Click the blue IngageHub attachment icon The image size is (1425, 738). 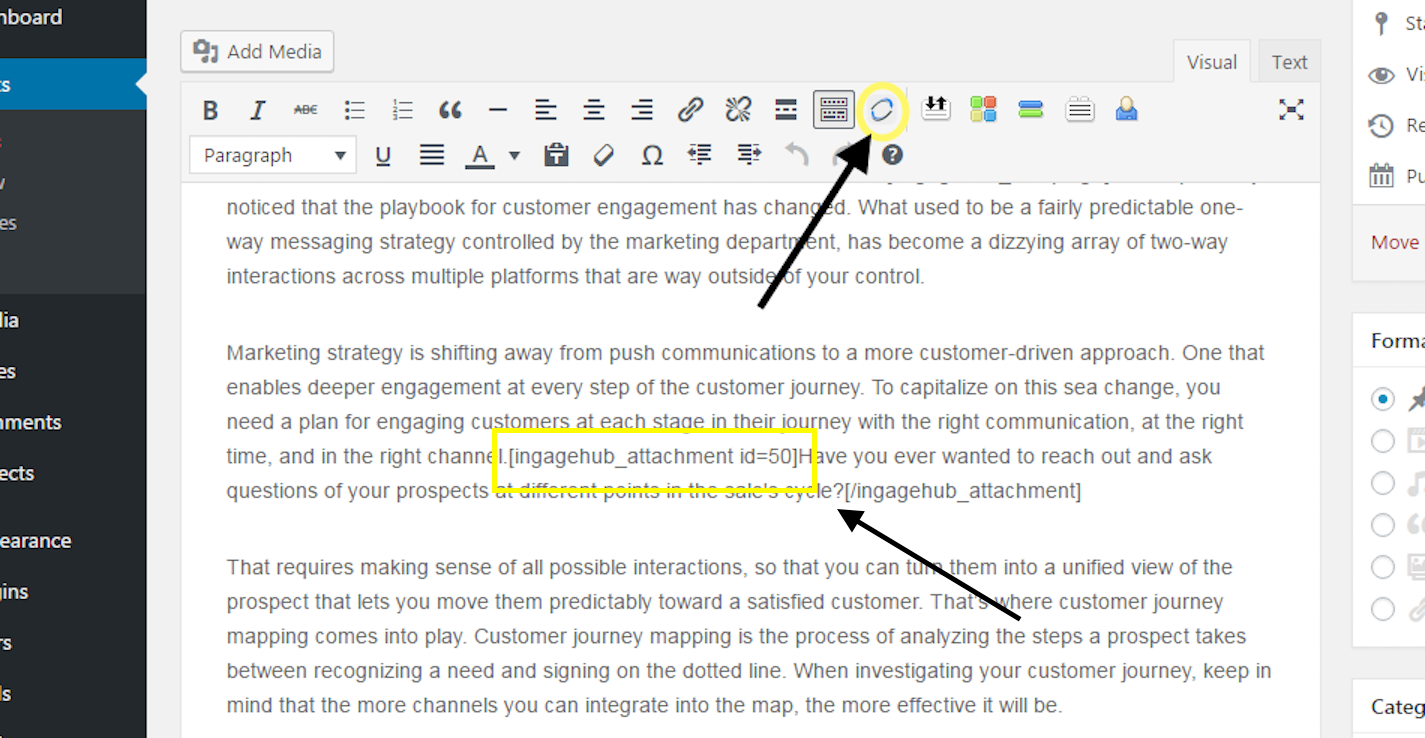[x=881, y=110]
